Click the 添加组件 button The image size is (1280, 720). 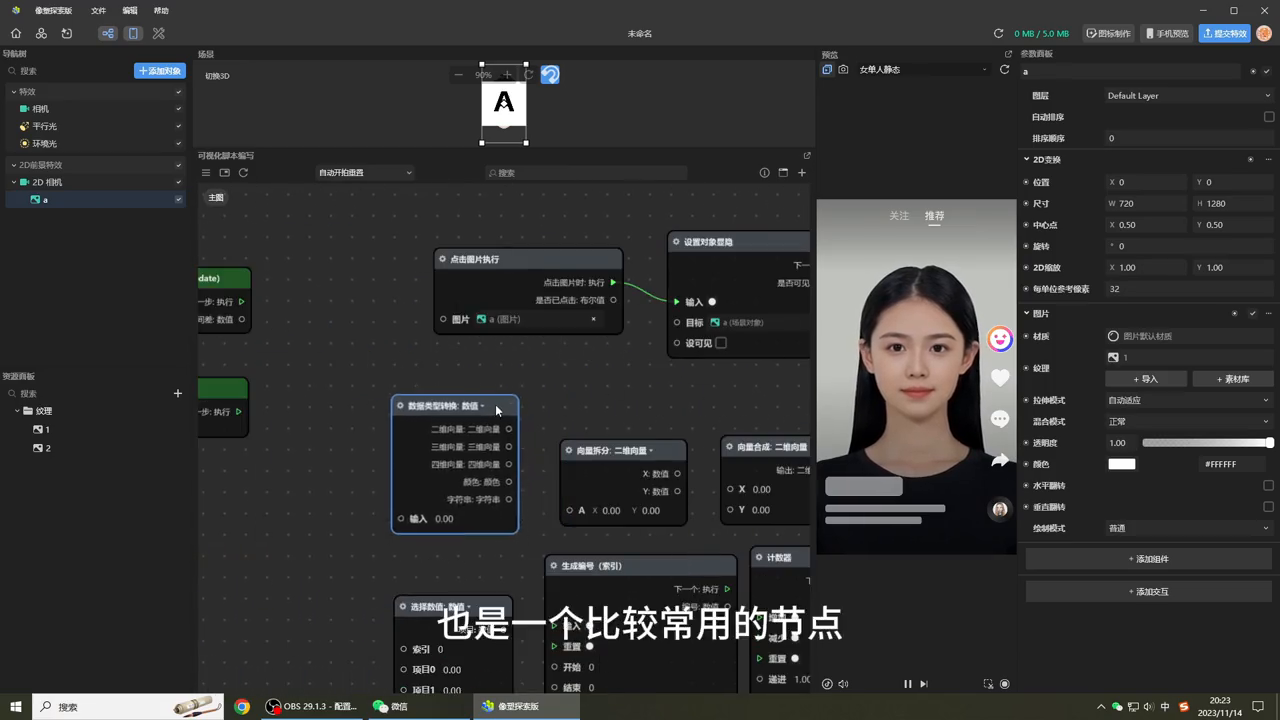tap(1149, 559)
